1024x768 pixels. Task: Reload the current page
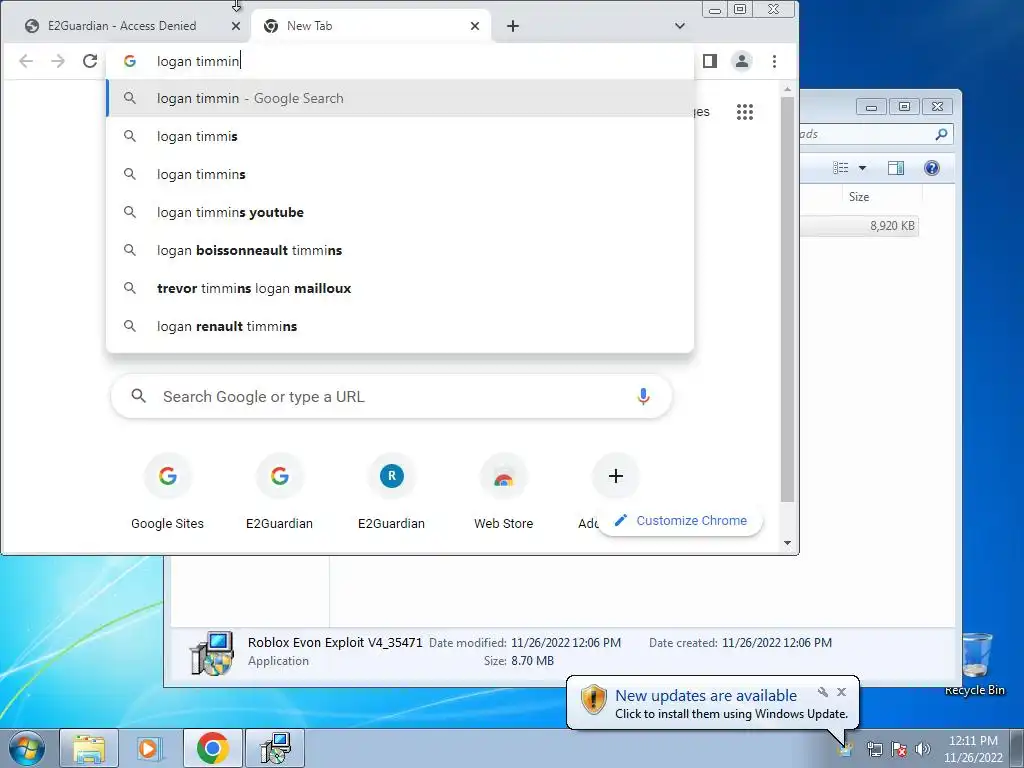[90, 61]
